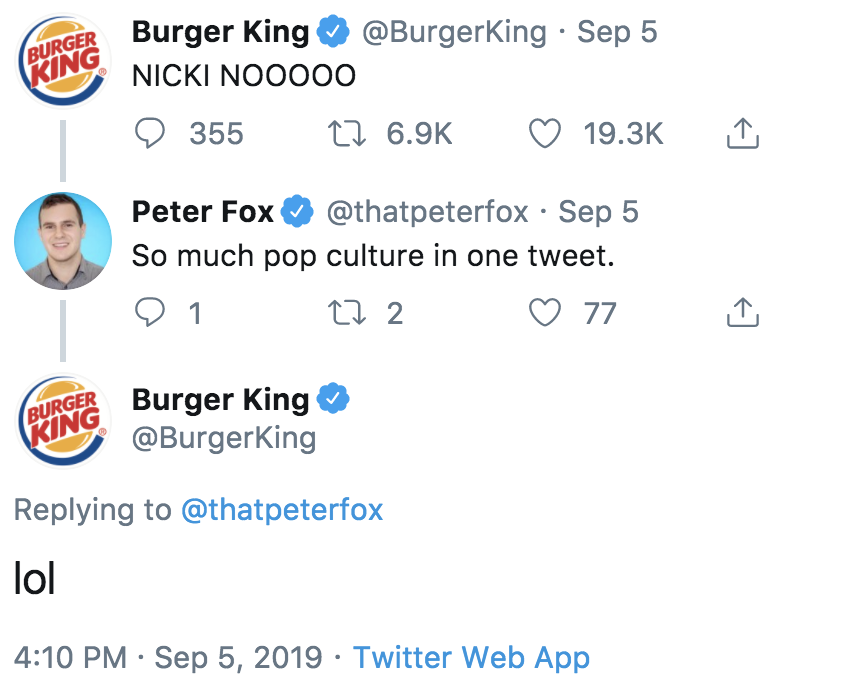Click the Peter Fox display name
The width and height of the screenshot is (866, 688).
click(202, 212)
